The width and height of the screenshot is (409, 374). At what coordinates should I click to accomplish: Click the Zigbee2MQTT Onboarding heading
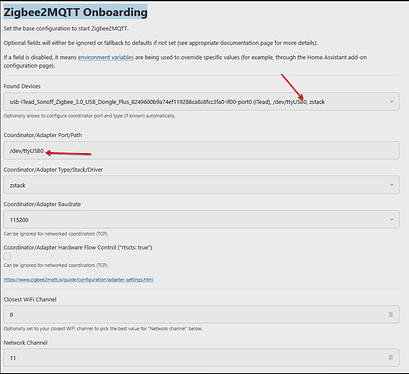pyautogui.click(x=75, y=12)
